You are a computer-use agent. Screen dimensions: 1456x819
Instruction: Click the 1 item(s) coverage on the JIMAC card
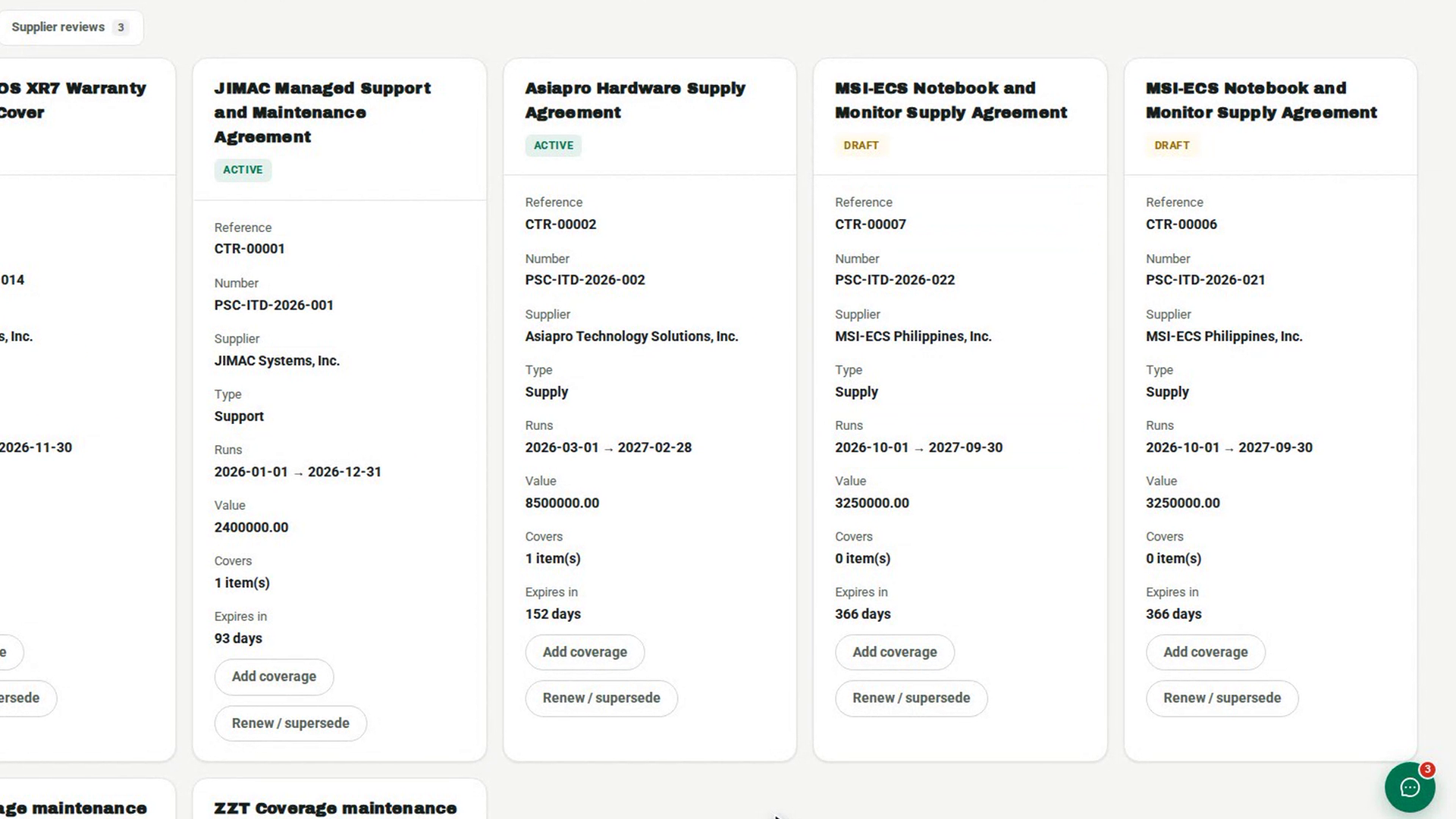[242, 583]
